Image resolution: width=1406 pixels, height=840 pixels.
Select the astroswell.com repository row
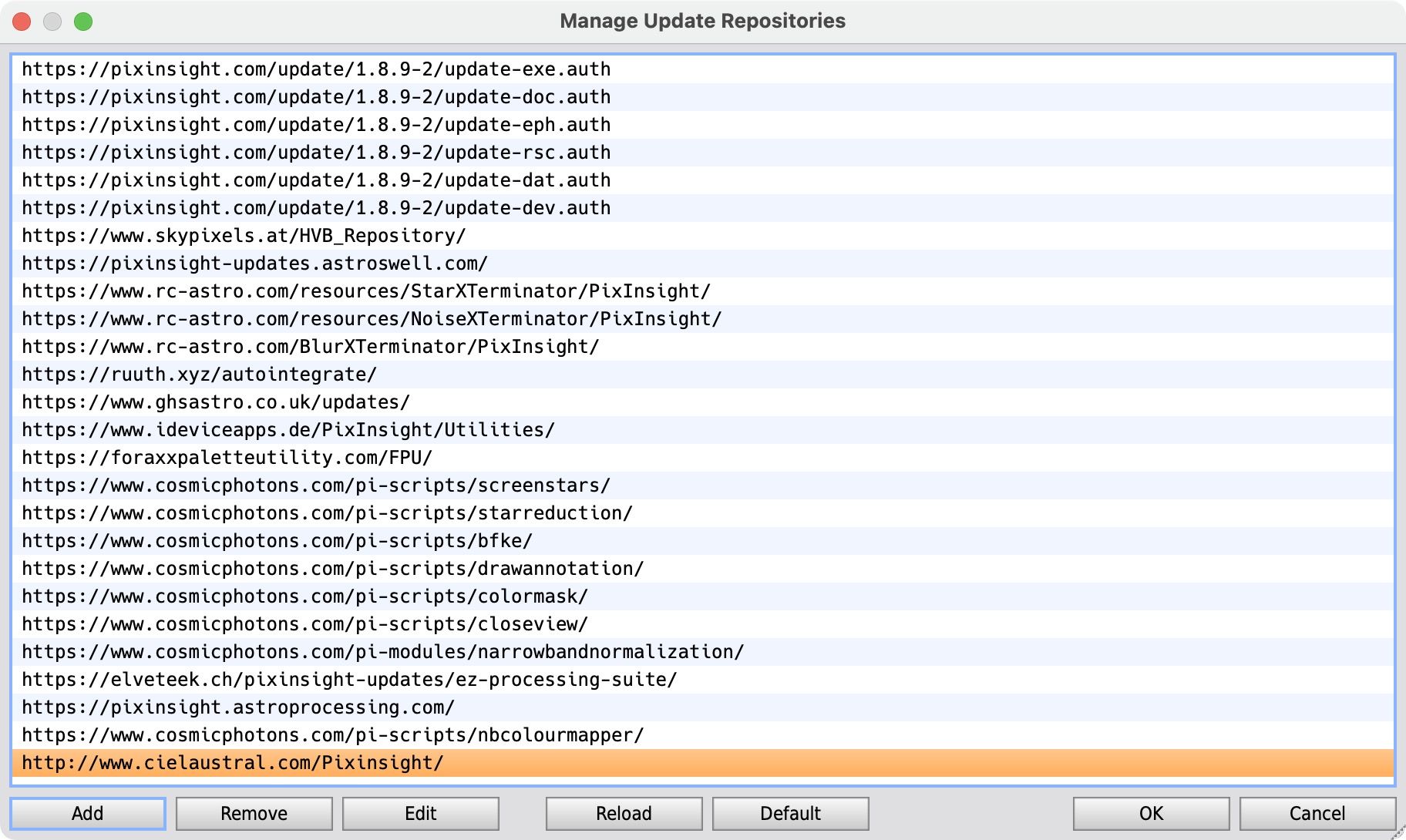click(x=703, y=264)
